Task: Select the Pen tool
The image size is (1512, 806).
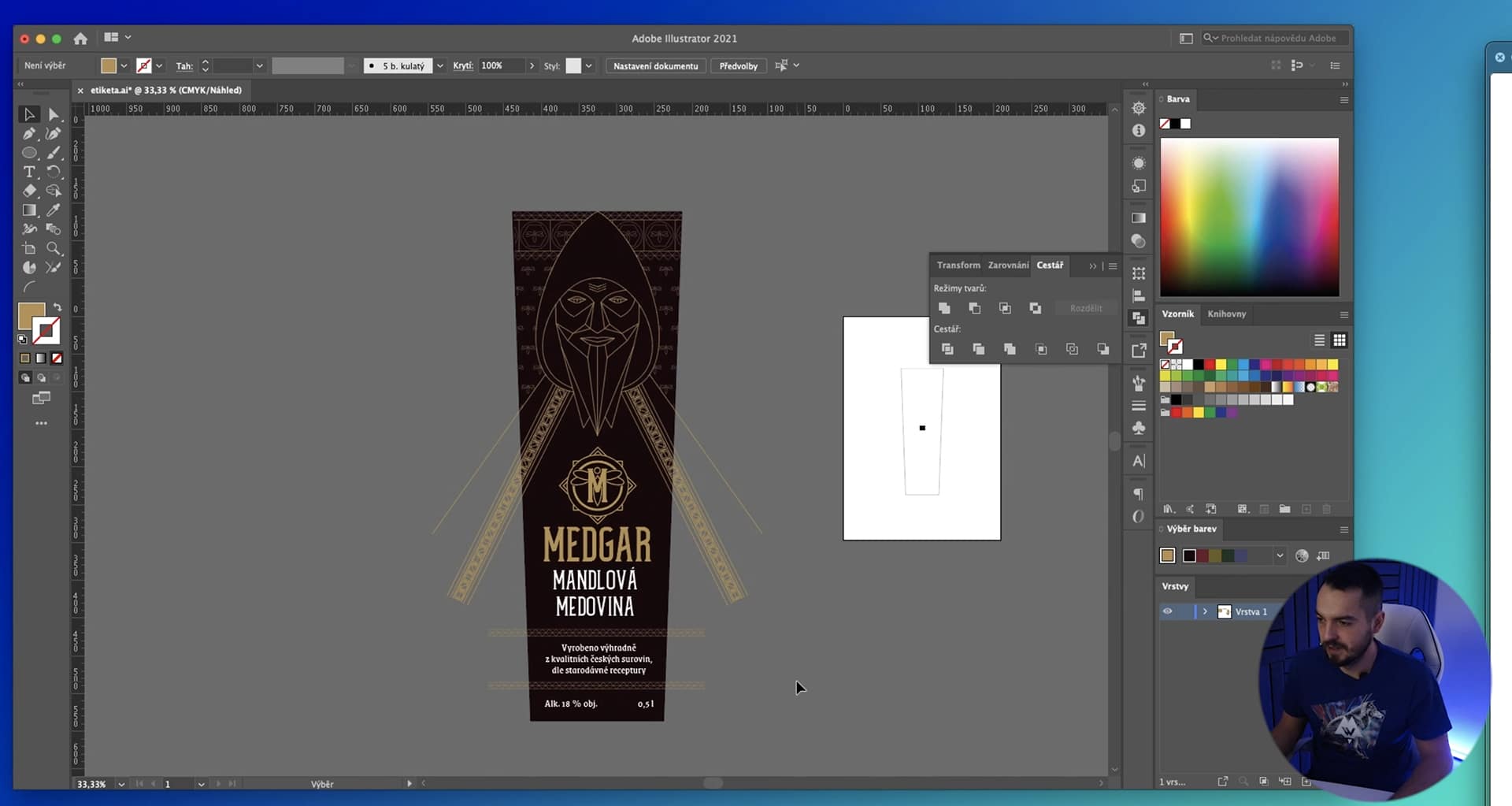Action: tap(29, 134)
